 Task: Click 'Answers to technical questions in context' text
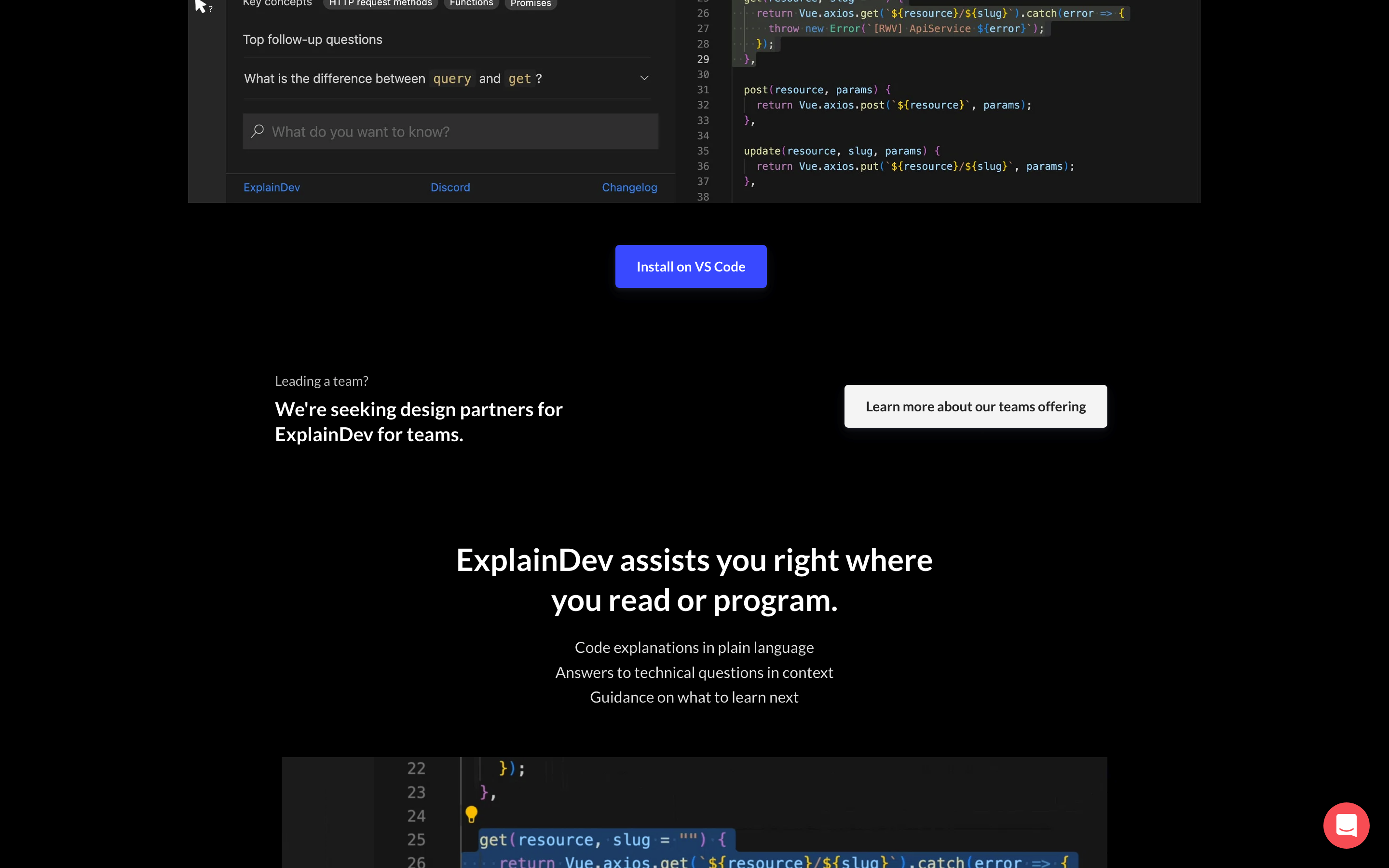point(694,672)
